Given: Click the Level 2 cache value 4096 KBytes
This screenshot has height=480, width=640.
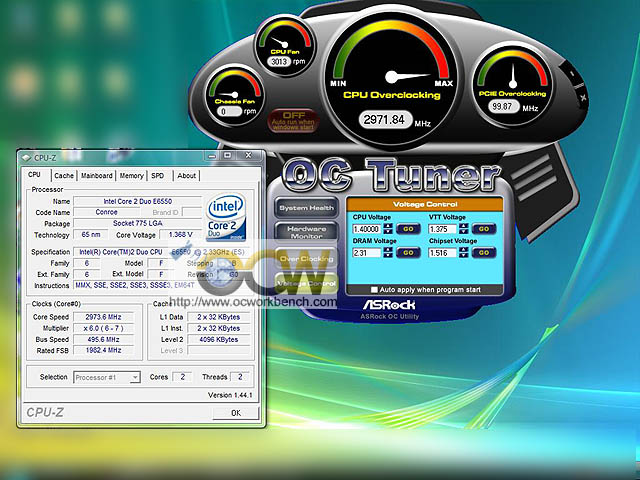Looking at the screenshot, I should pos(218,339).
